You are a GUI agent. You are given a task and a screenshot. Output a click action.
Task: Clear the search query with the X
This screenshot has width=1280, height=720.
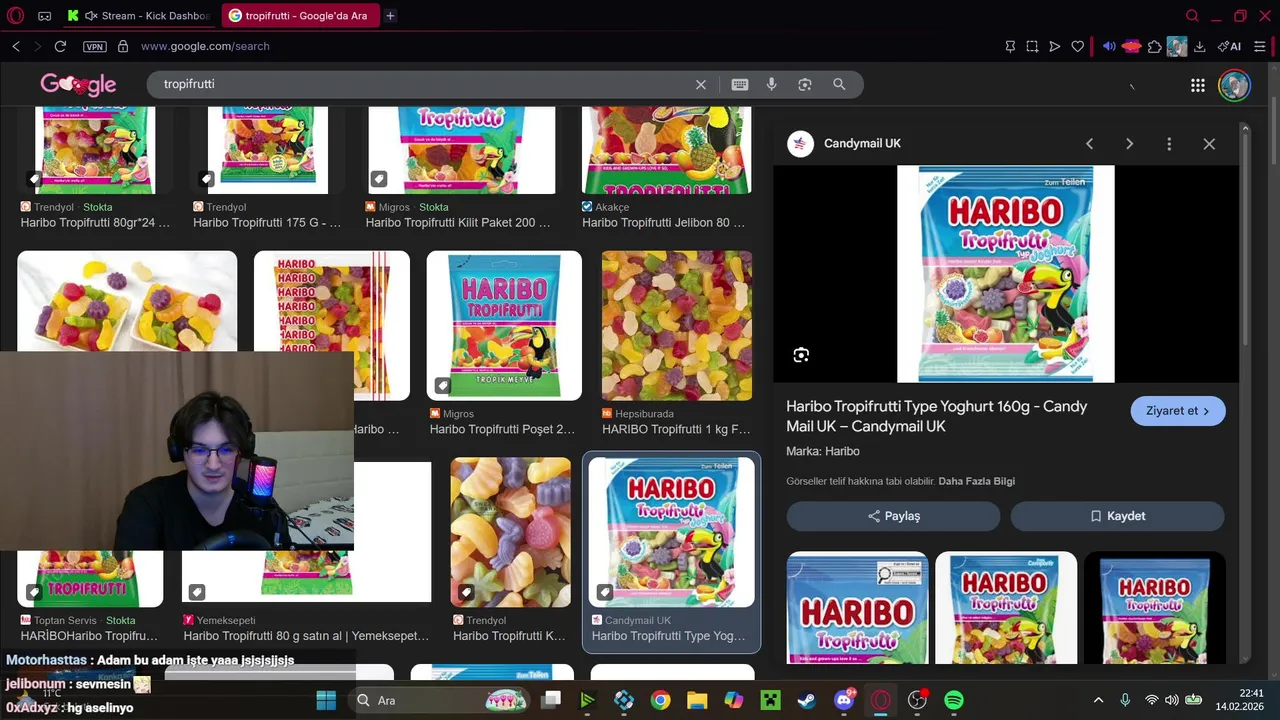(x=701, y=85)
